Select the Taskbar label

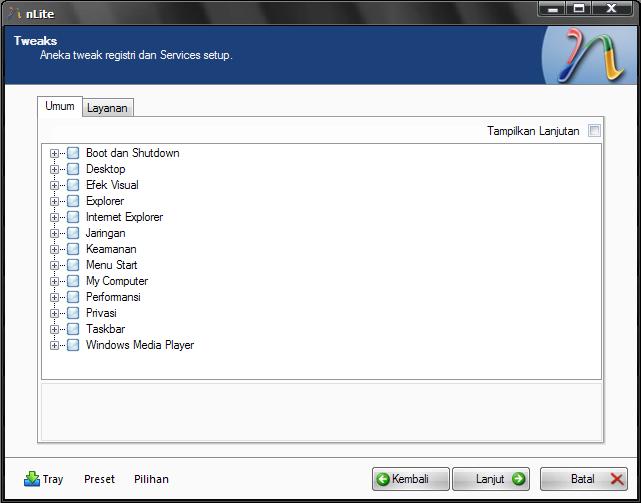pos(105,329)
